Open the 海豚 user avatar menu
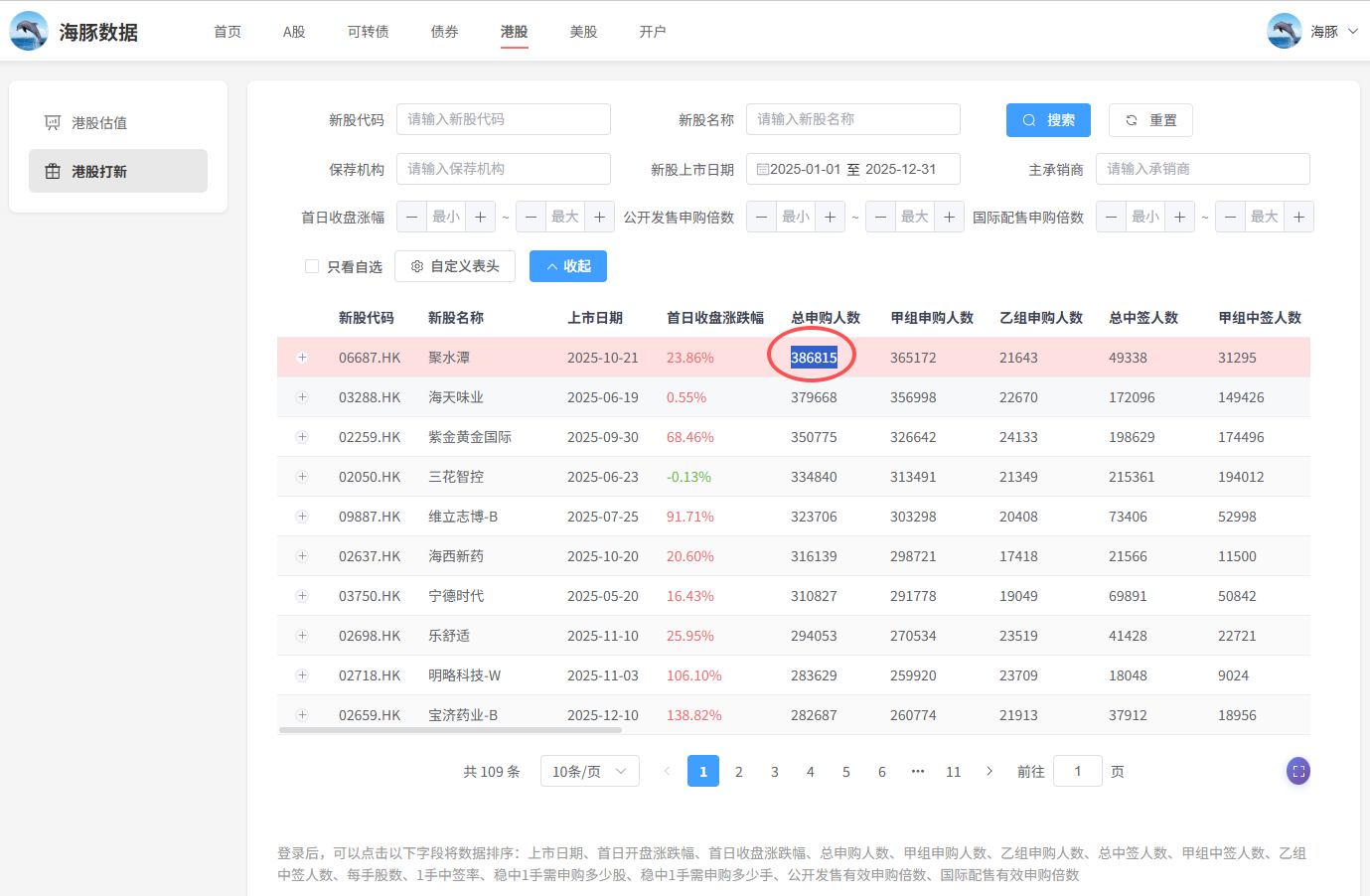 click(1285, 32)
